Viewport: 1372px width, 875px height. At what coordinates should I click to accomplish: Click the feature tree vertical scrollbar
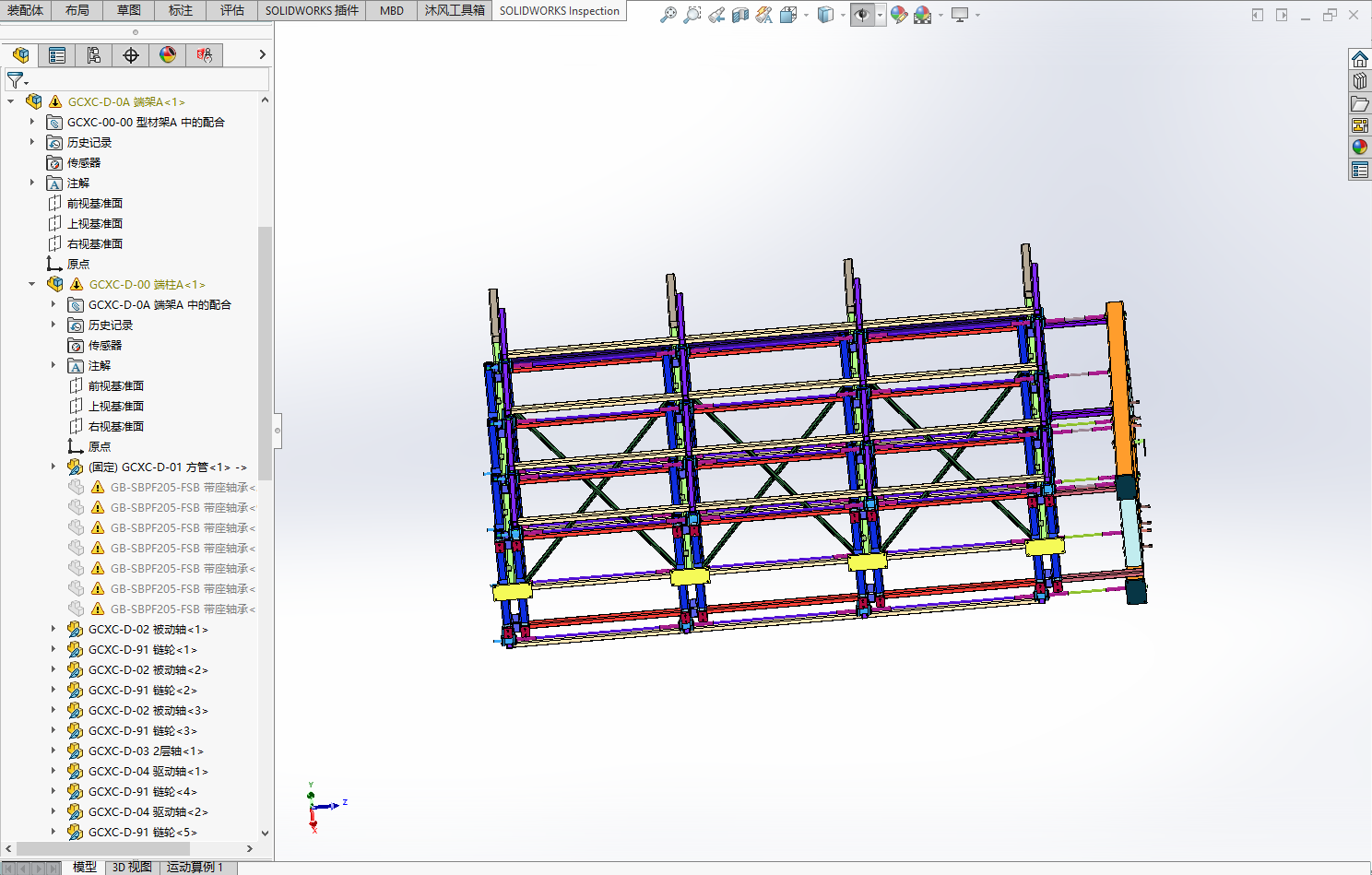266,353
